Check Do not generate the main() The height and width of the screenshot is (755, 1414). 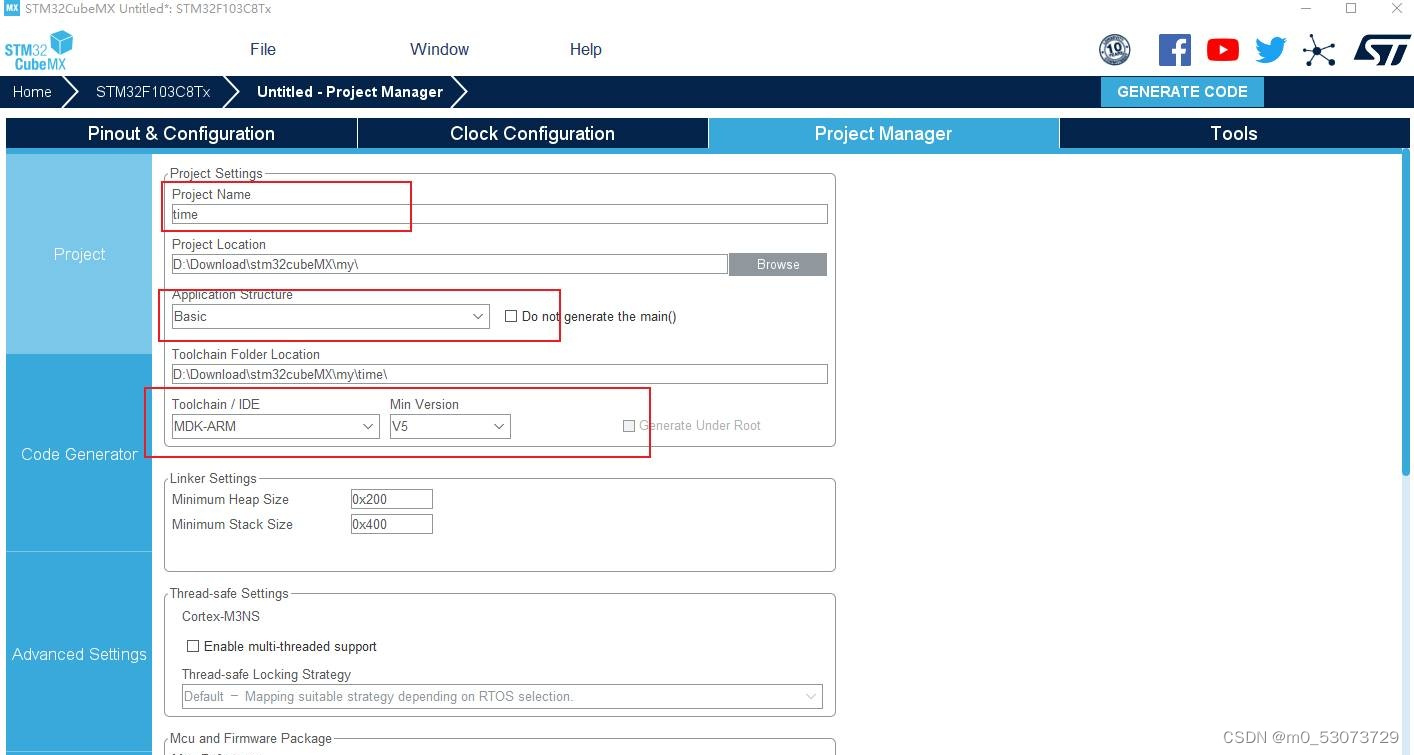(x=511, y=316)
